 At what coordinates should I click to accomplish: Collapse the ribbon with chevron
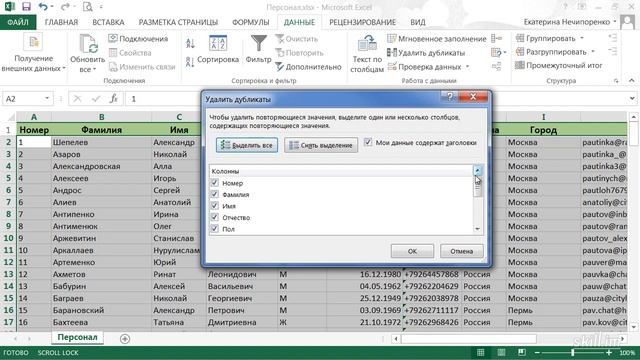coord(631,80)
